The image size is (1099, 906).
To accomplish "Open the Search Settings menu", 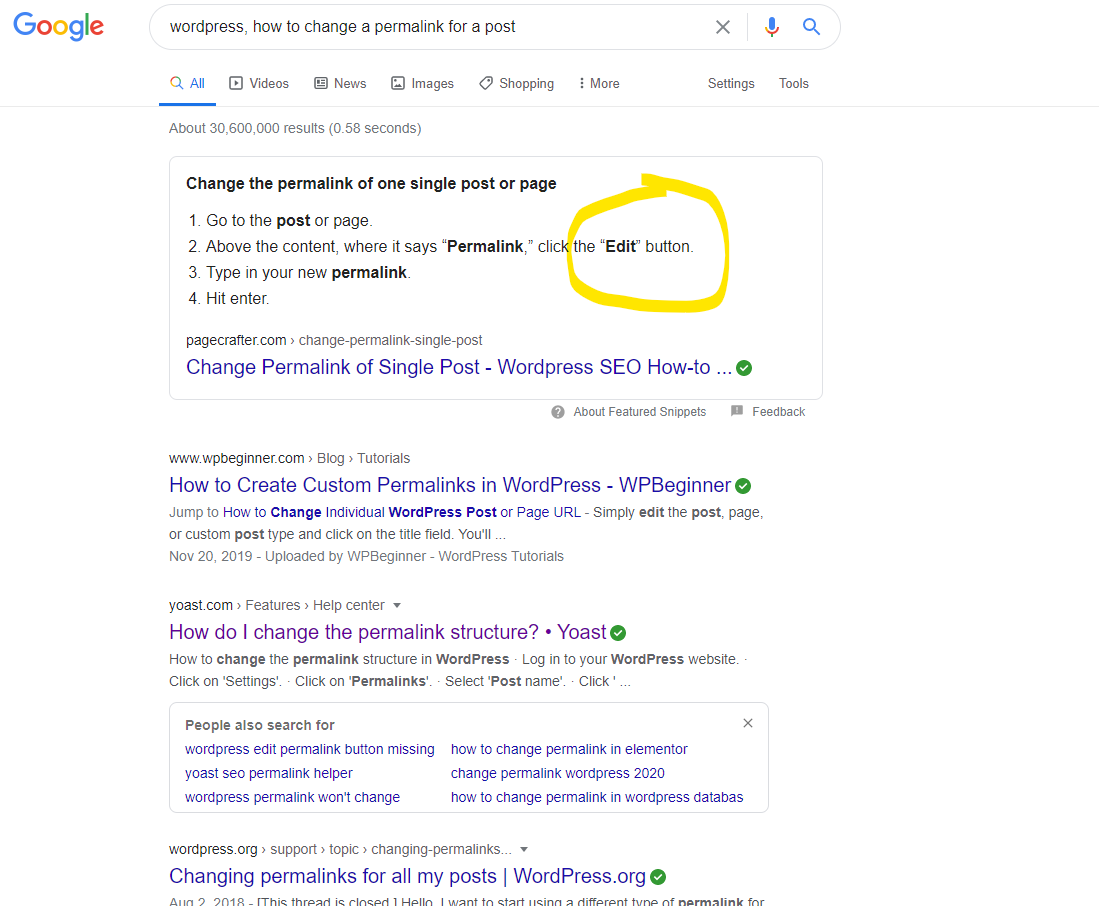I will [x=731, y=84].
